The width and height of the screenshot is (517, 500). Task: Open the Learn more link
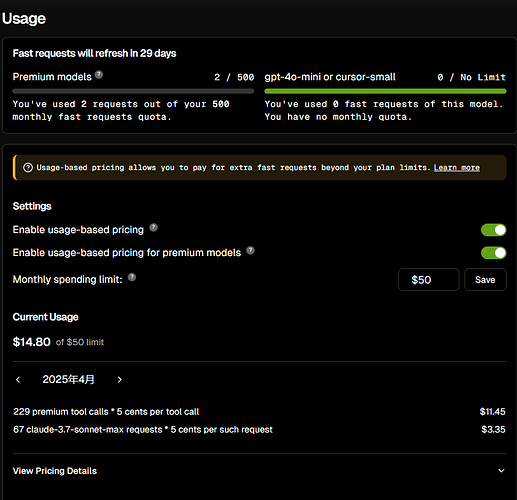457,168
